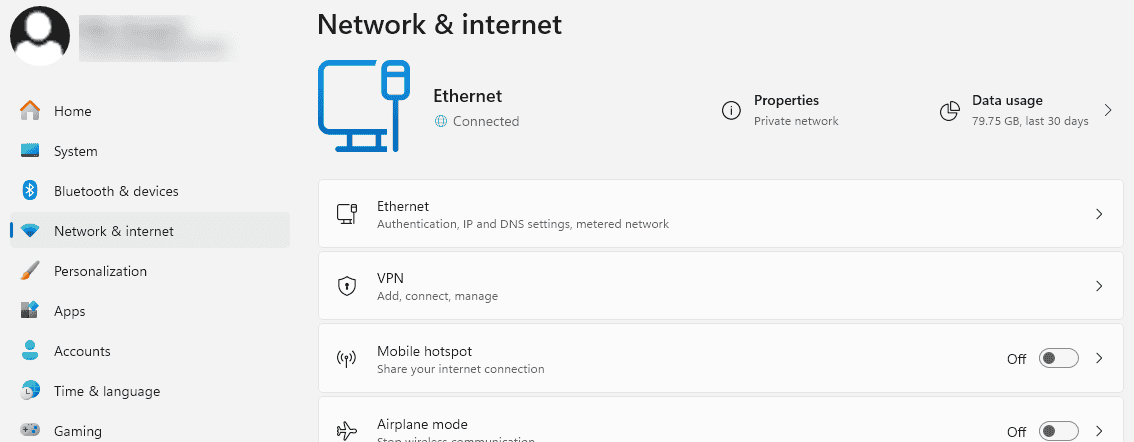The width and height of the screenshot is (1134, 442).
Task: Click the Bluetooth icon in sidebar
Action: tap(30, 191)
